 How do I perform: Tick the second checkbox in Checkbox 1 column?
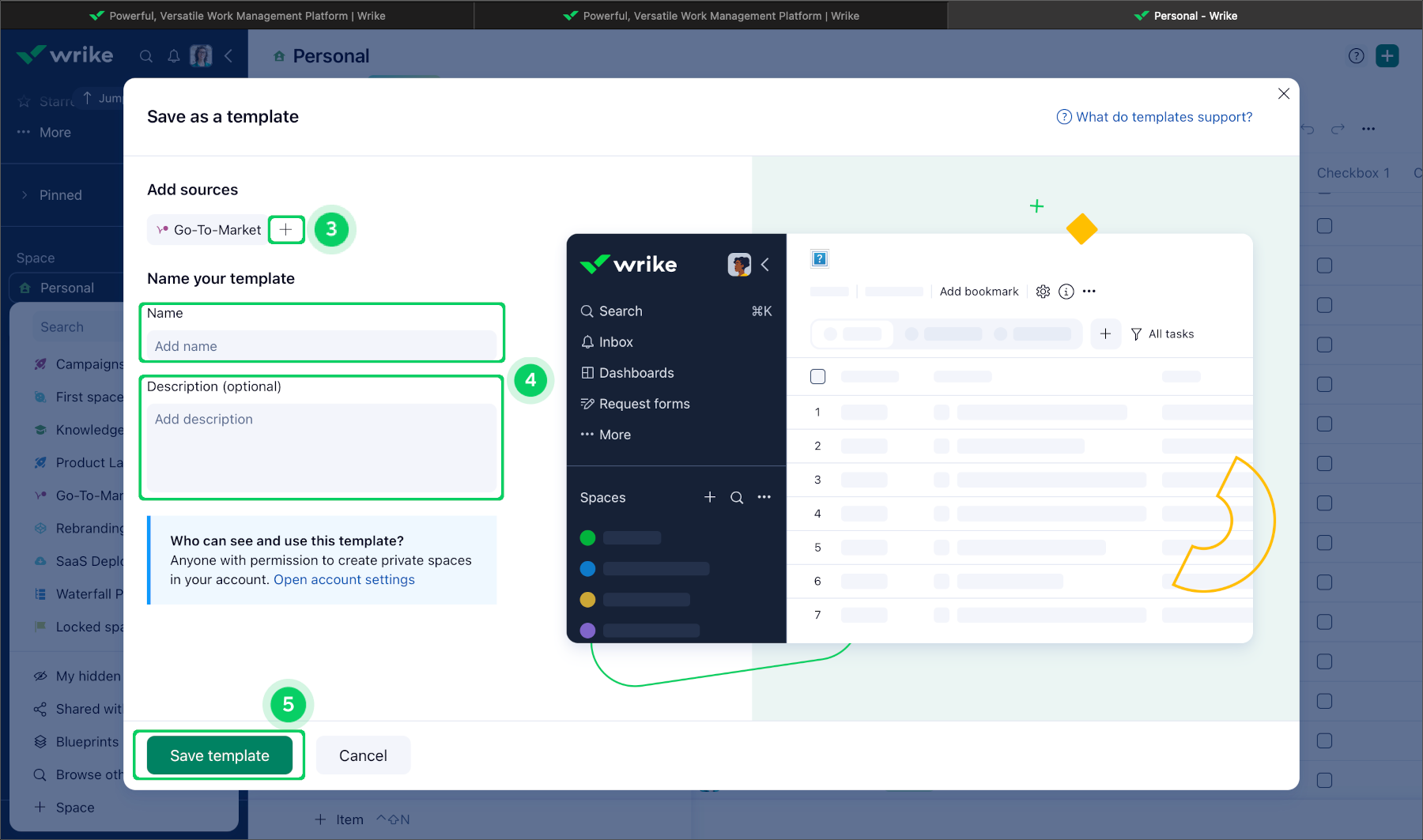tap(1324, 266)
